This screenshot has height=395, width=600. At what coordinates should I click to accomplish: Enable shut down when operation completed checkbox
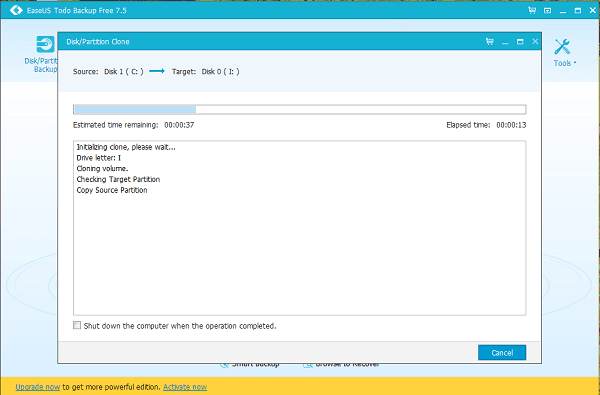77,325
